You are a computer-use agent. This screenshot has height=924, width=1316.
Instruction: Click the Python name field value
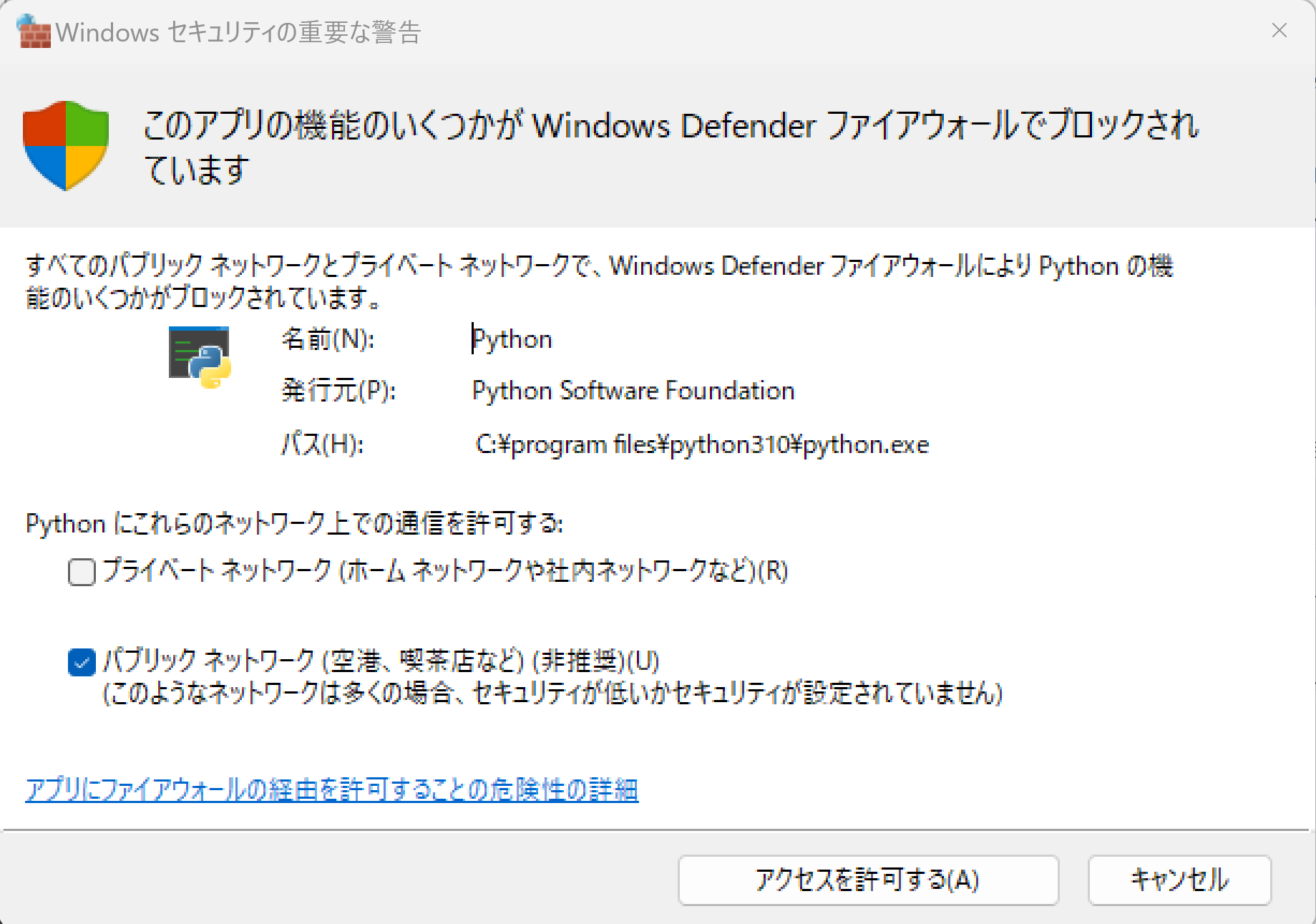coord(512,339)
